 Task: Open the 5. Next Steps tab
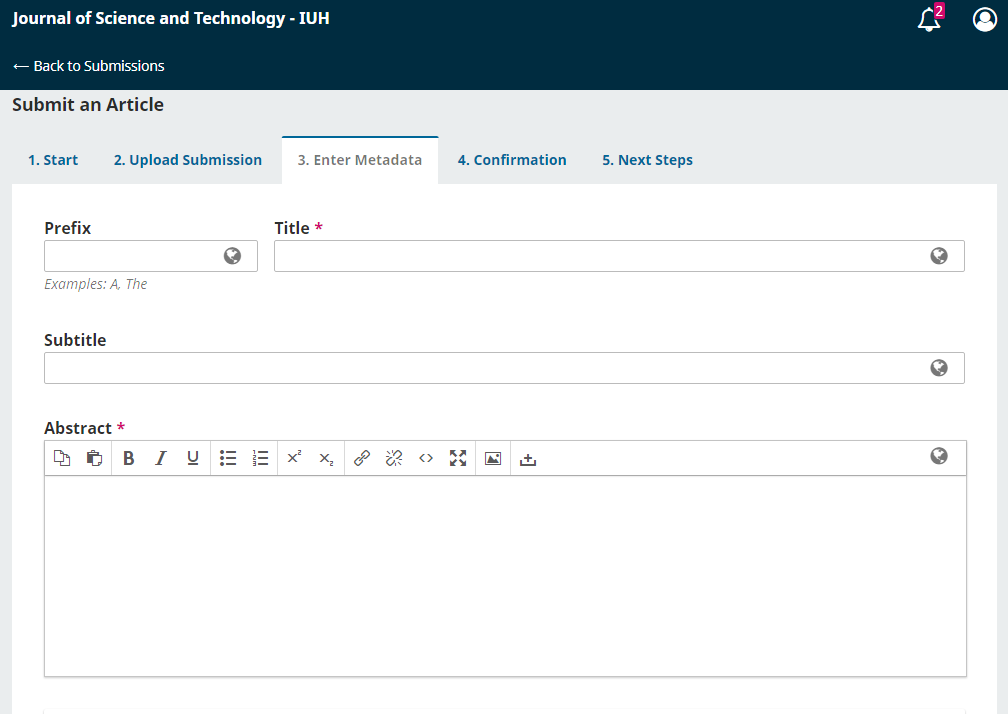pos(647,160)
